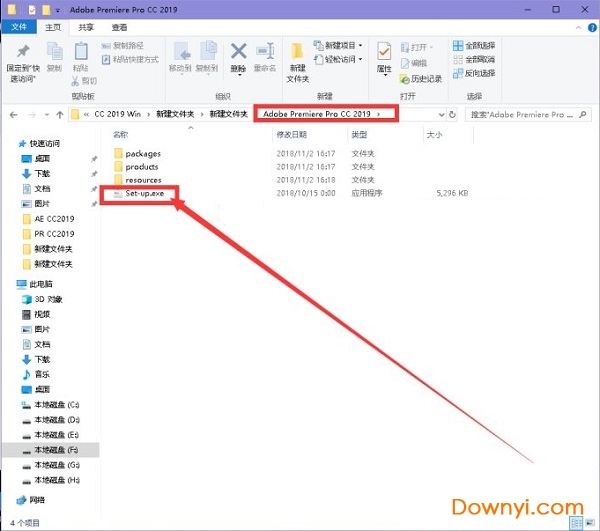Open the 新建项目 dropdown
The height and width of the screenshot is (531, 600).
pos(342,45)
